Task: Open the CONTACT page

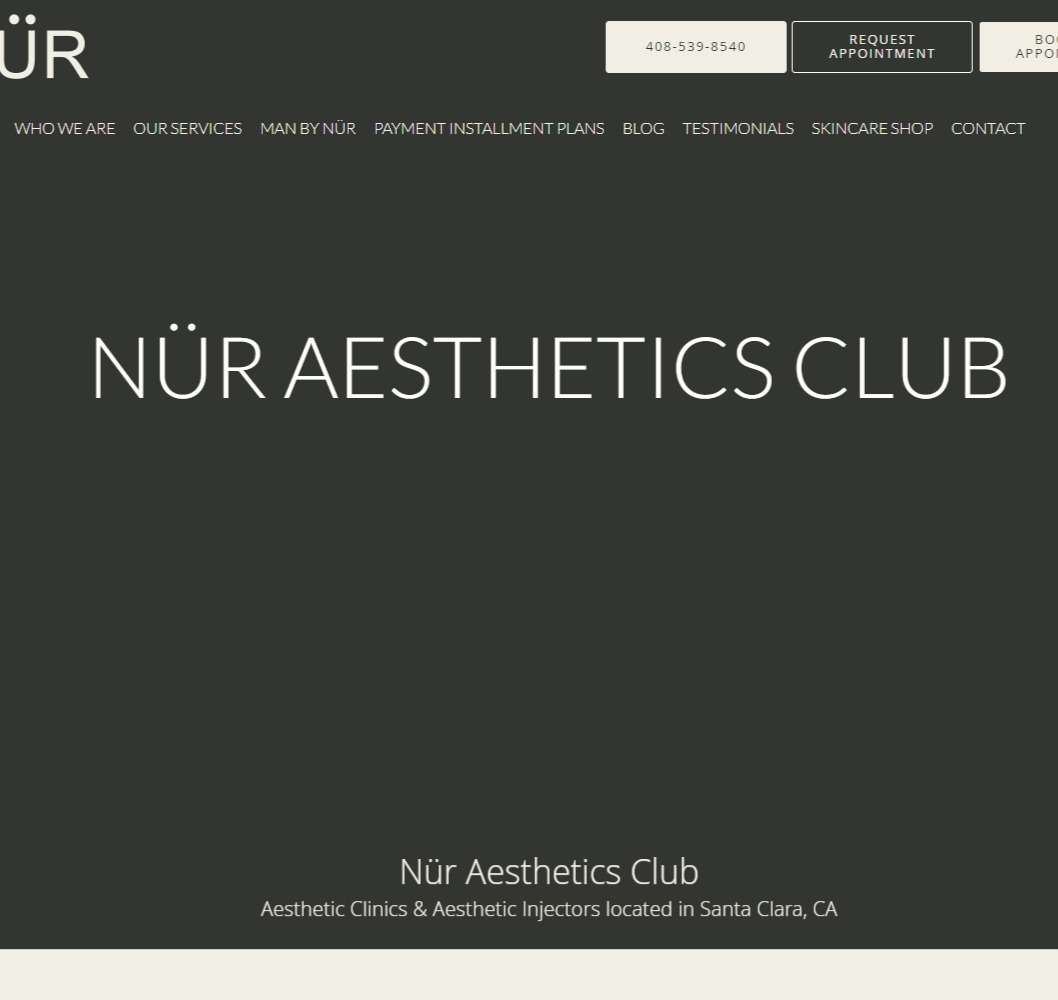Action: pos(988,128)
